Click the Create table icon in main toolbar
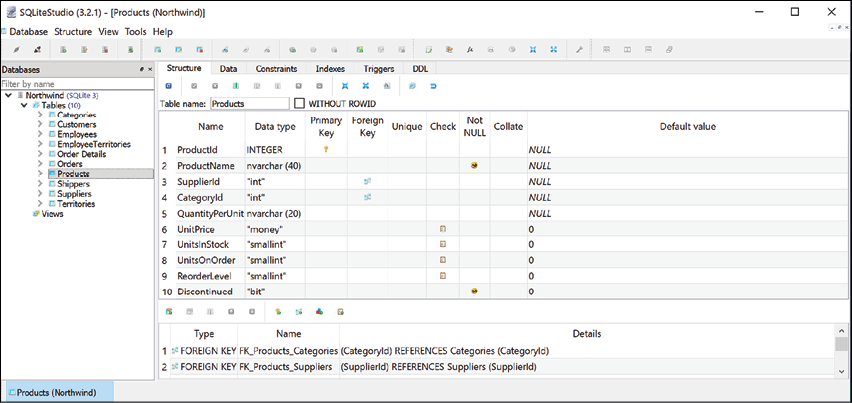 158,49
